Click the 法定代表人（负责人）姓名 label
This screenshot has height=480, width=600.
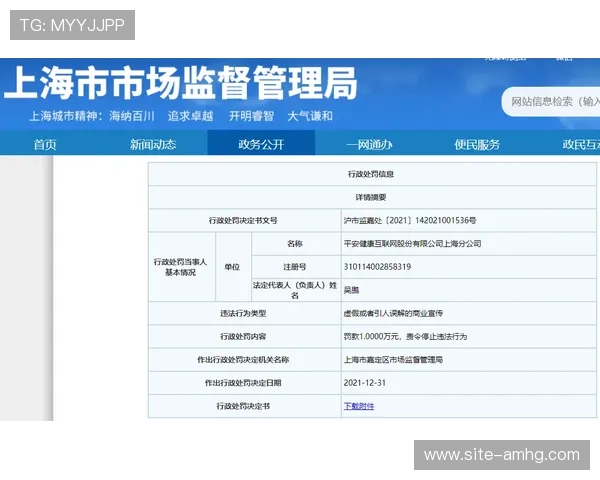pos(295,290)
